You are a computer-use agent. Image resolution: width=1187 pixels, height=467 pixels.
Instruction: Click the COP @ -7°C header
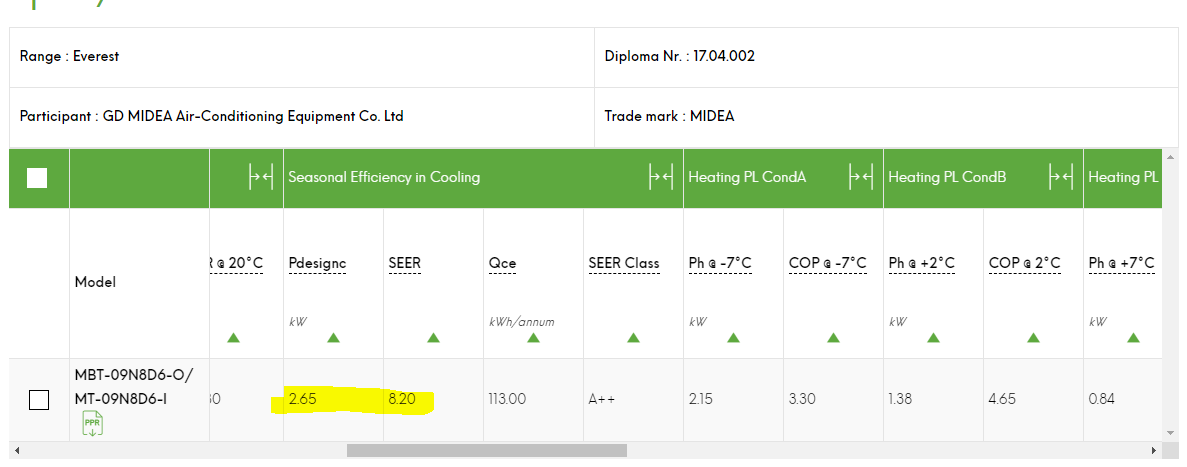tap(827, 263)
